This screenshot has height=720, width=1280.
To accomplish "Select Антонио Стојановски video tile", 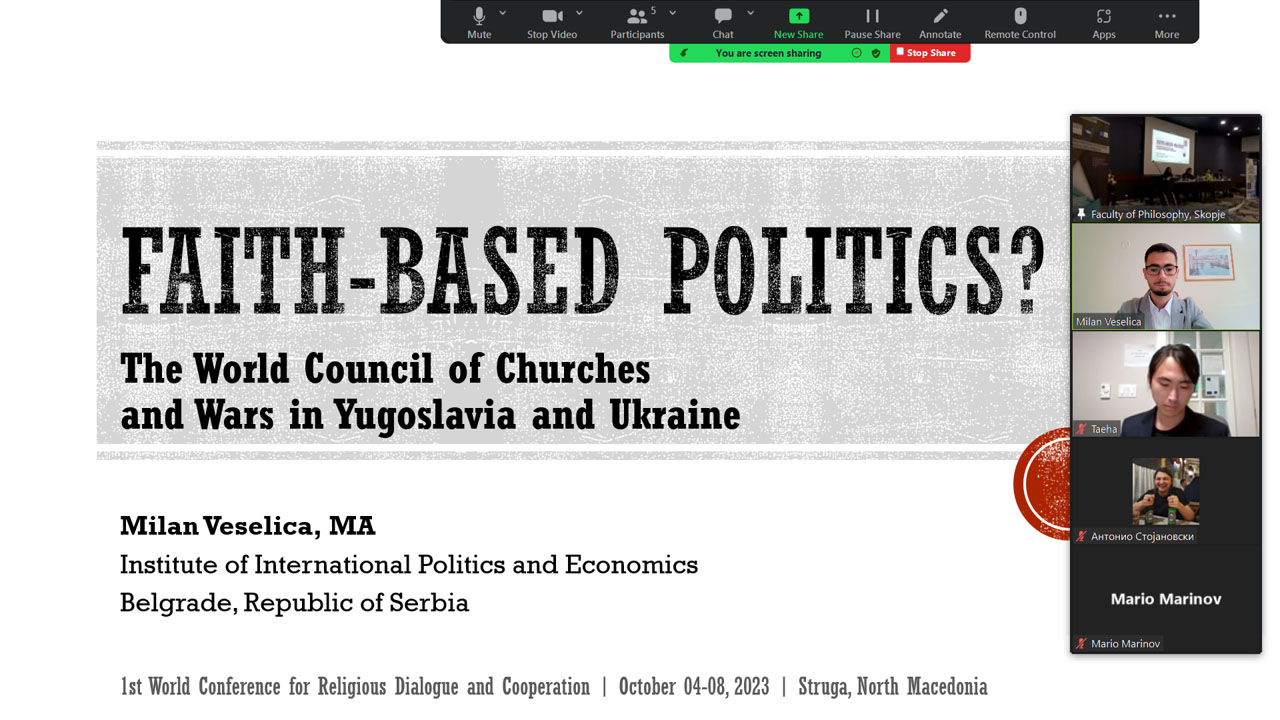I will pos(1166,491).
